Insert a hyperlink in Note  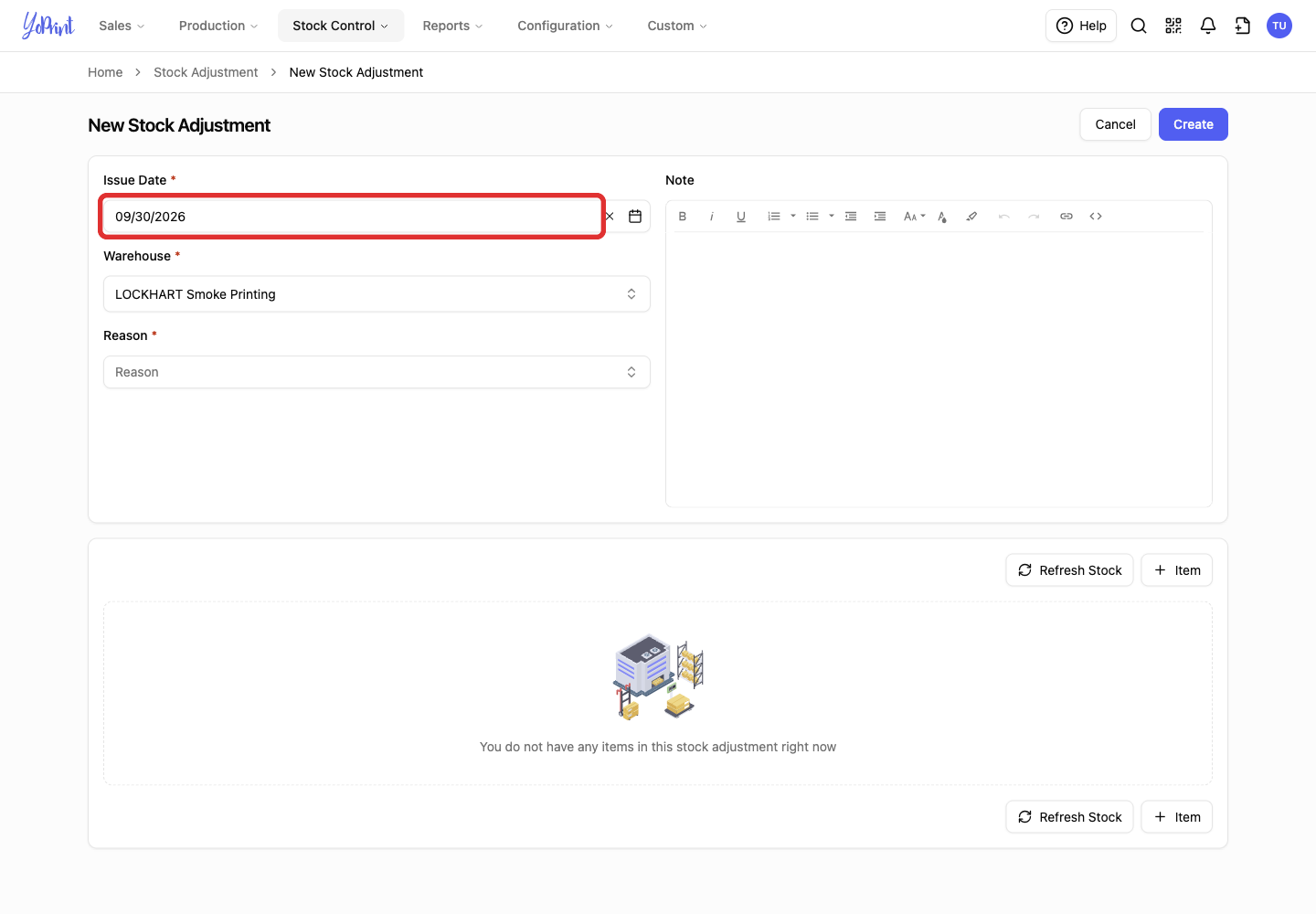coord(1067,217)
